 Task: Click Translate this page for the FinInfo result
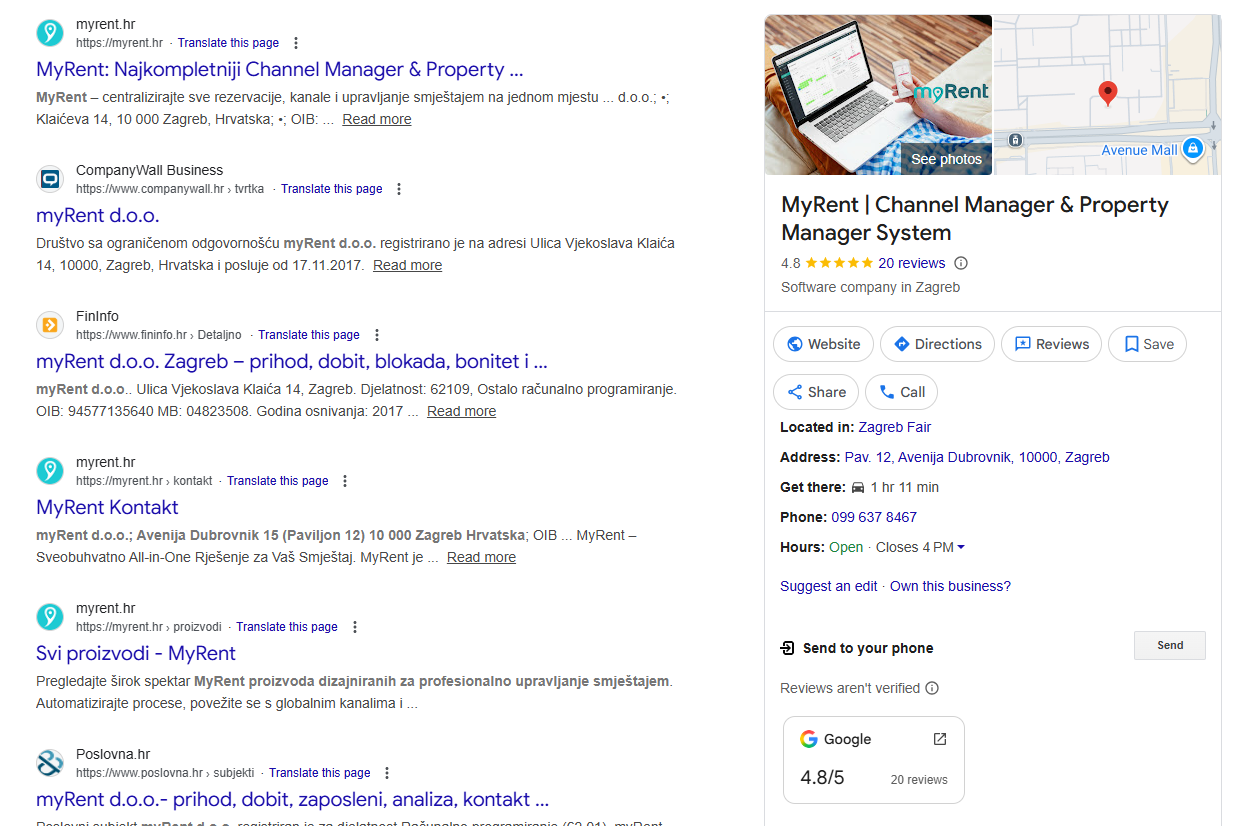(x=309, y=335)
